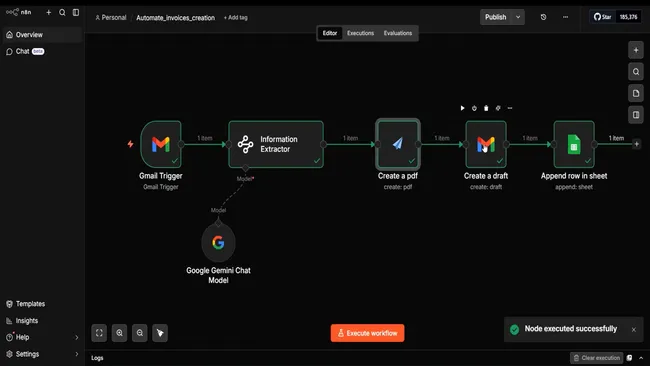Viewport: 650px width, 366px height.
Task: Switch to the Evaluations tab
Action: pyautogui.click(x=398, y=33)
